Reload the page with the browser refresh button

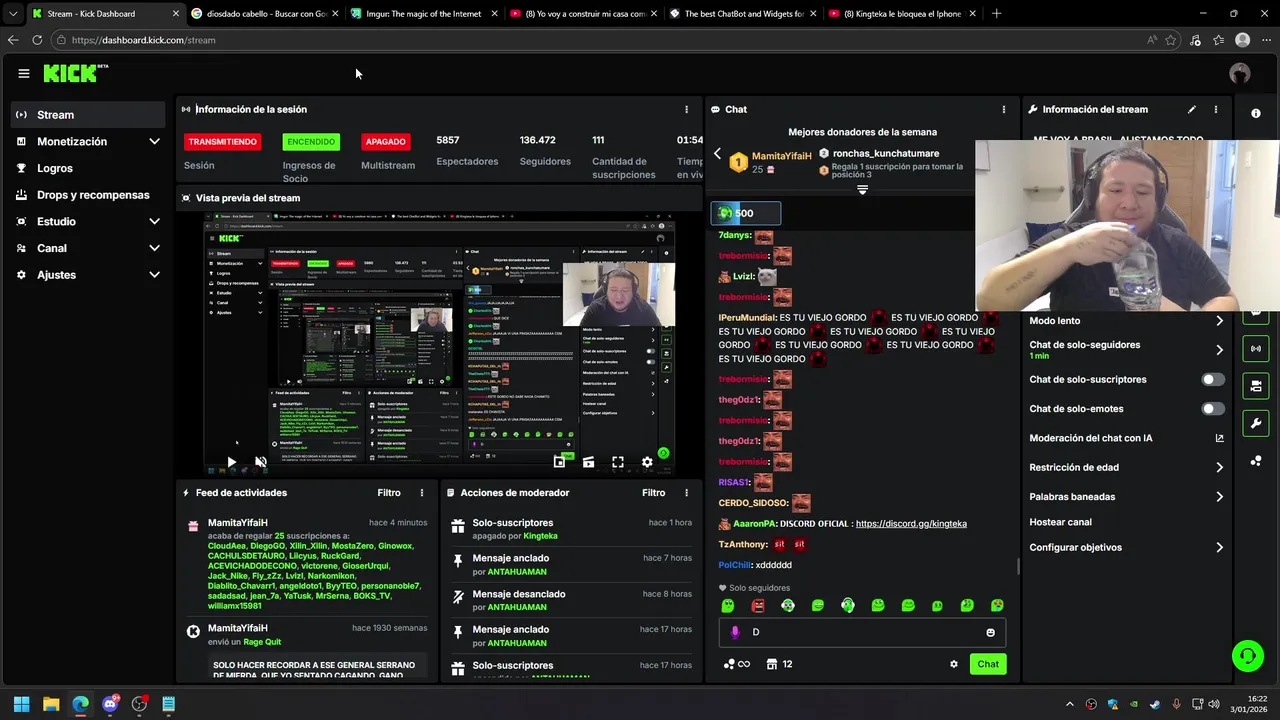(x=37, y=40)
